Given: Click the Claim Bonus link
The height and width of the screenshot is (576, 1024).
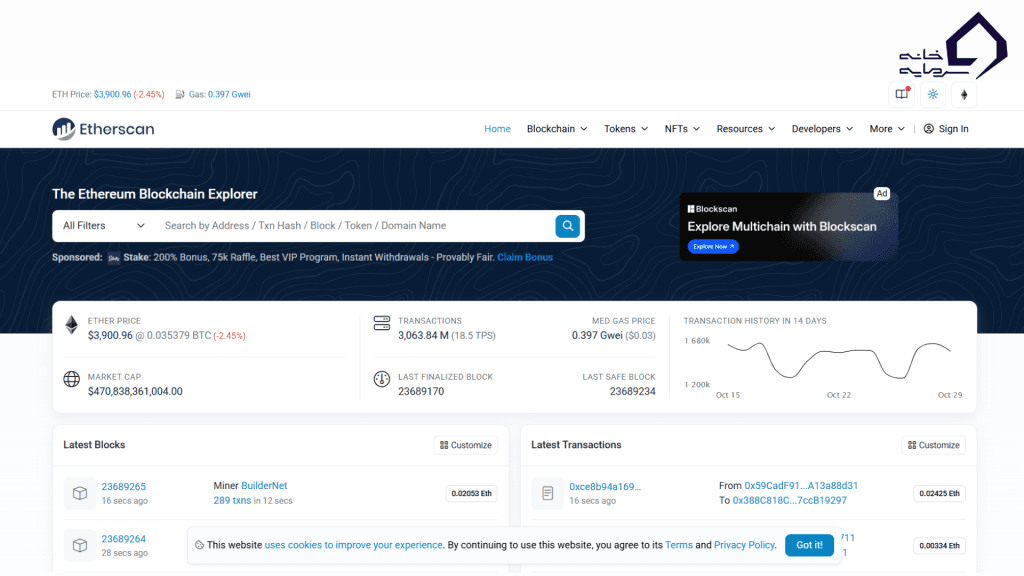Looking at the screenshot, I should tap(524, 257).
